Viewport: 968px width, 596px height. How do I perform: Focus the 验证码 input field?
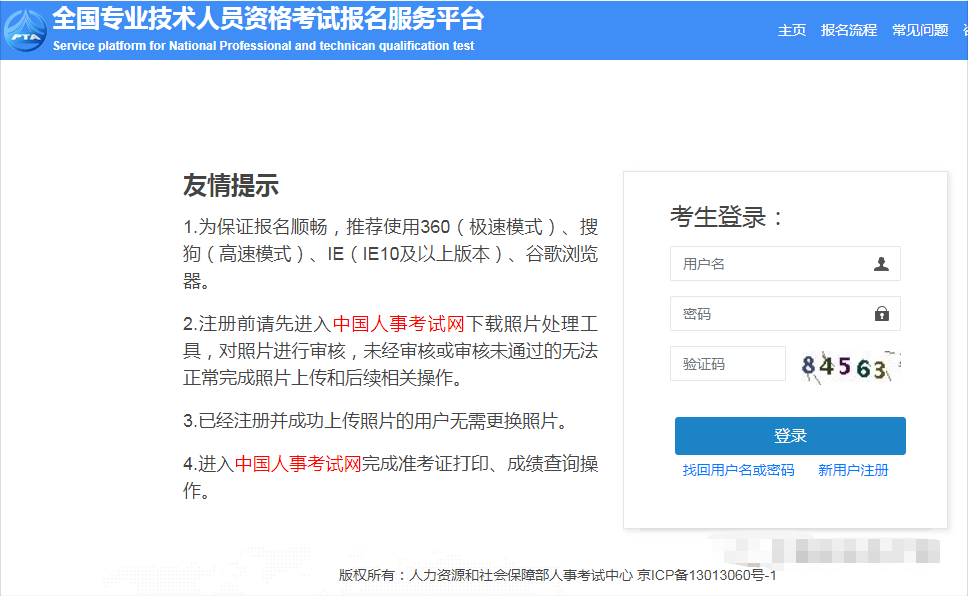click(728, 364)
